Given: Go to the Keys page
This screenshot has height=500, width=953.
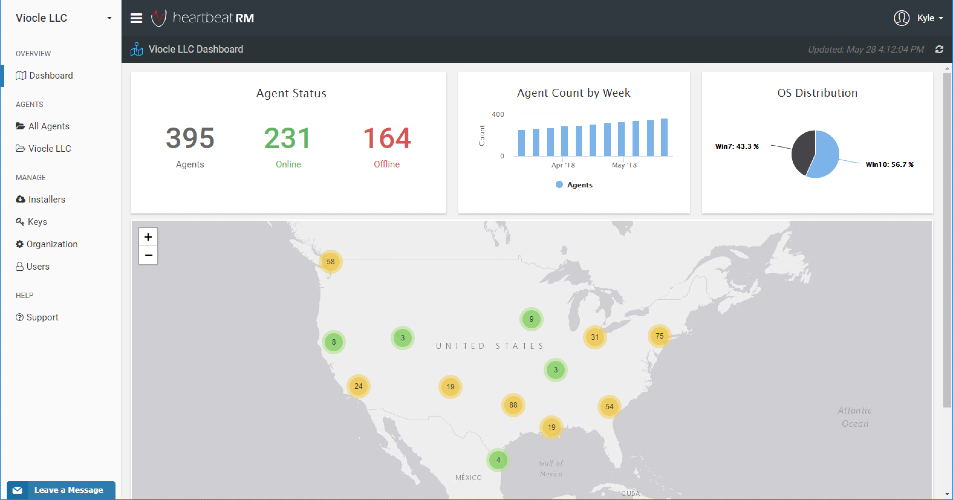Looking at the screenshot, I should (x=37, y=222).
